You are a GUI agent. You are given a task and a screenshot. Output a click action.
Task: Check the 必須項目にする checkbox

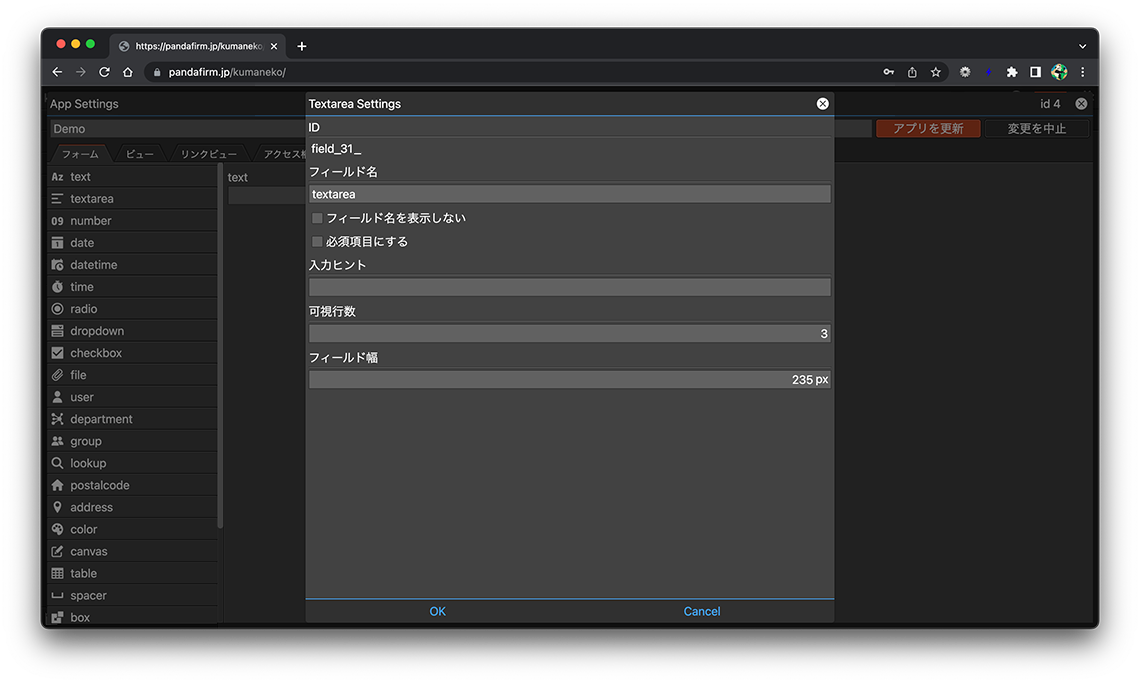tap(317, 242)
